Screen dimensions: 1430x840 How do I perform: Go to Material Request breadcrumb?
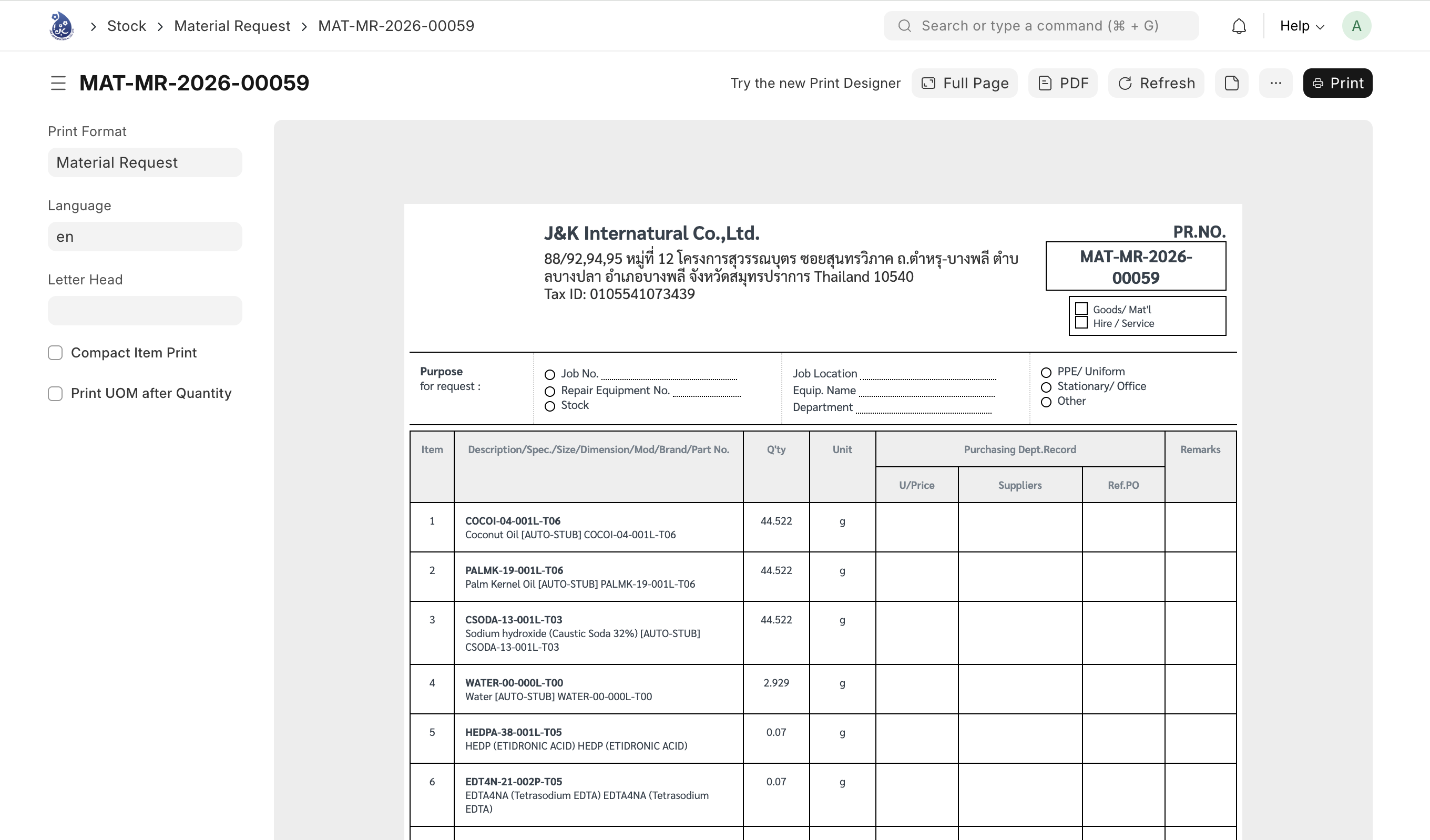coord(232,26)
